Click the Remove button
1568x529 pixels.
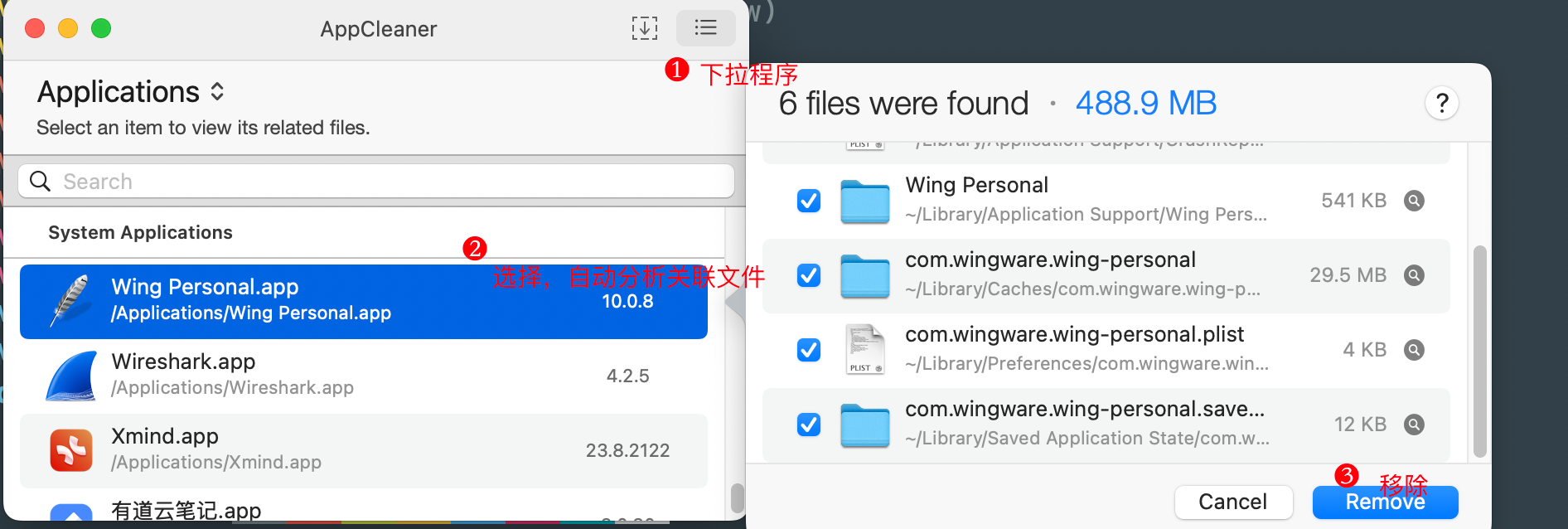tap(1385, 502)
